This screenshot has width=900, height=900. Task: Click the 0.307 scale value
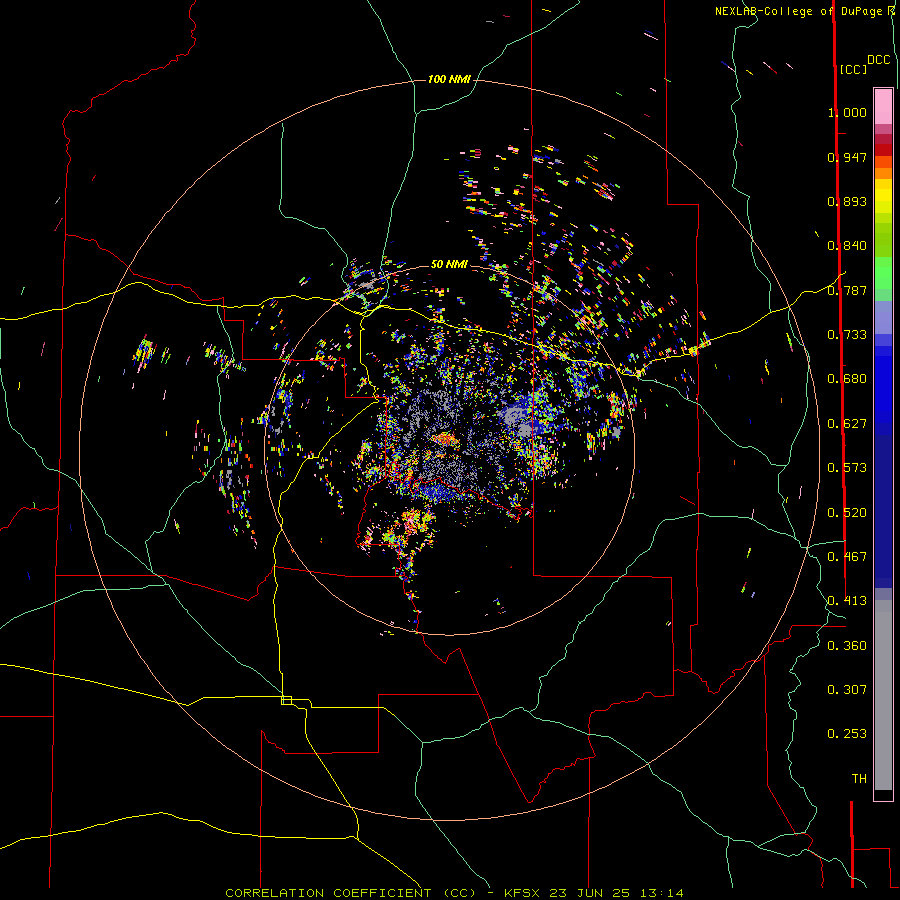[847, 690]
